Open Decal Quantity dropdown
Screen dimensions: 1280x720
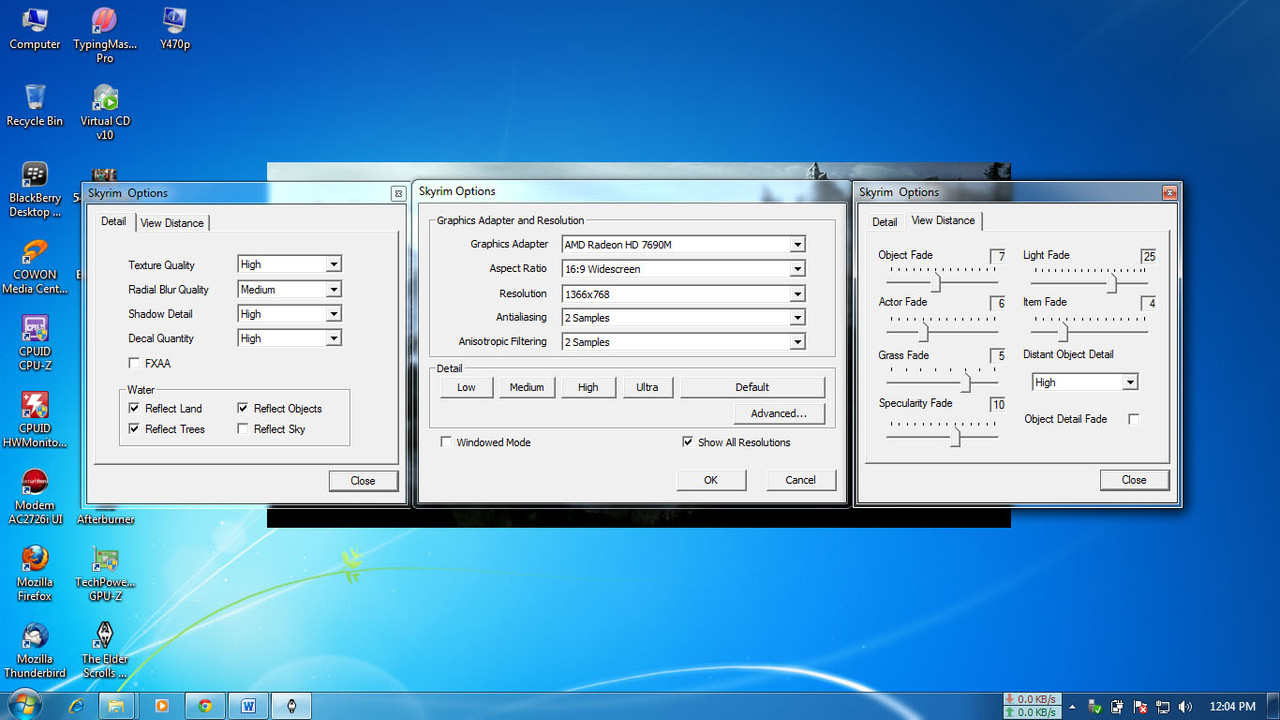point(290,338)
